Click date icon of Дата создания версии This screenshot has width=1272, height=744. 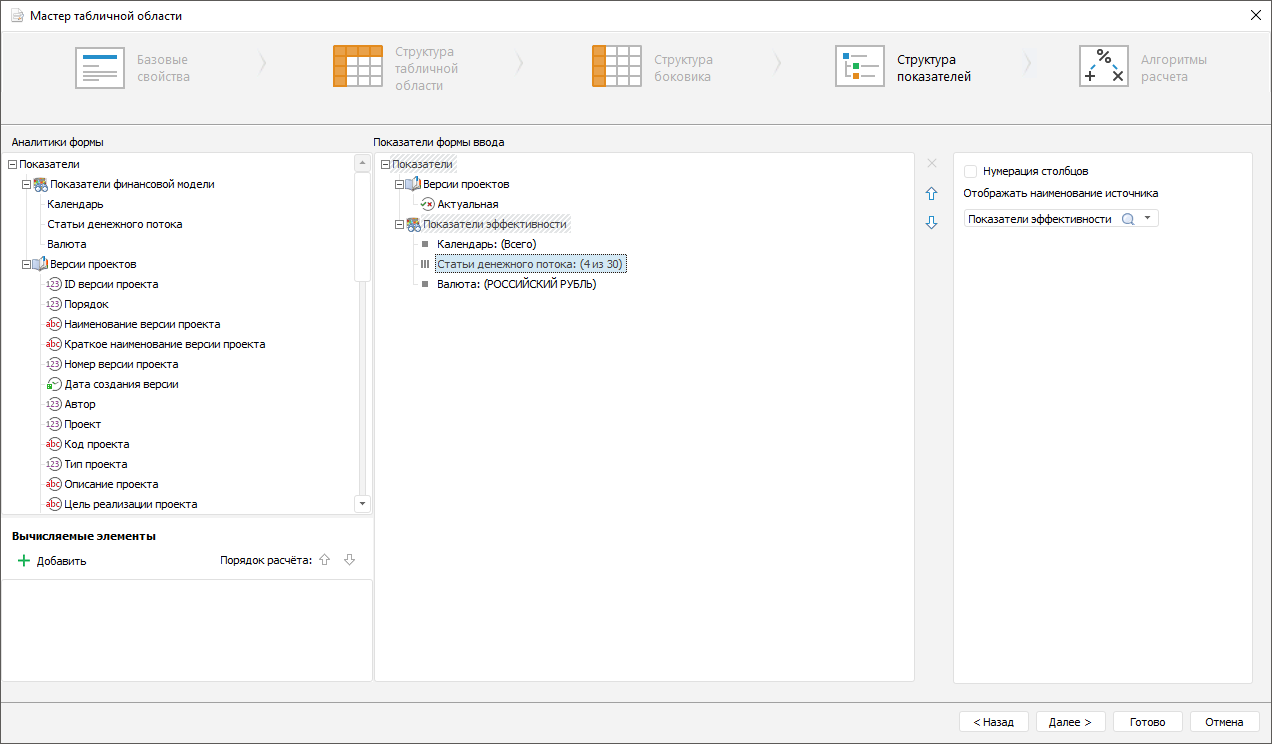tap(54, 384)
